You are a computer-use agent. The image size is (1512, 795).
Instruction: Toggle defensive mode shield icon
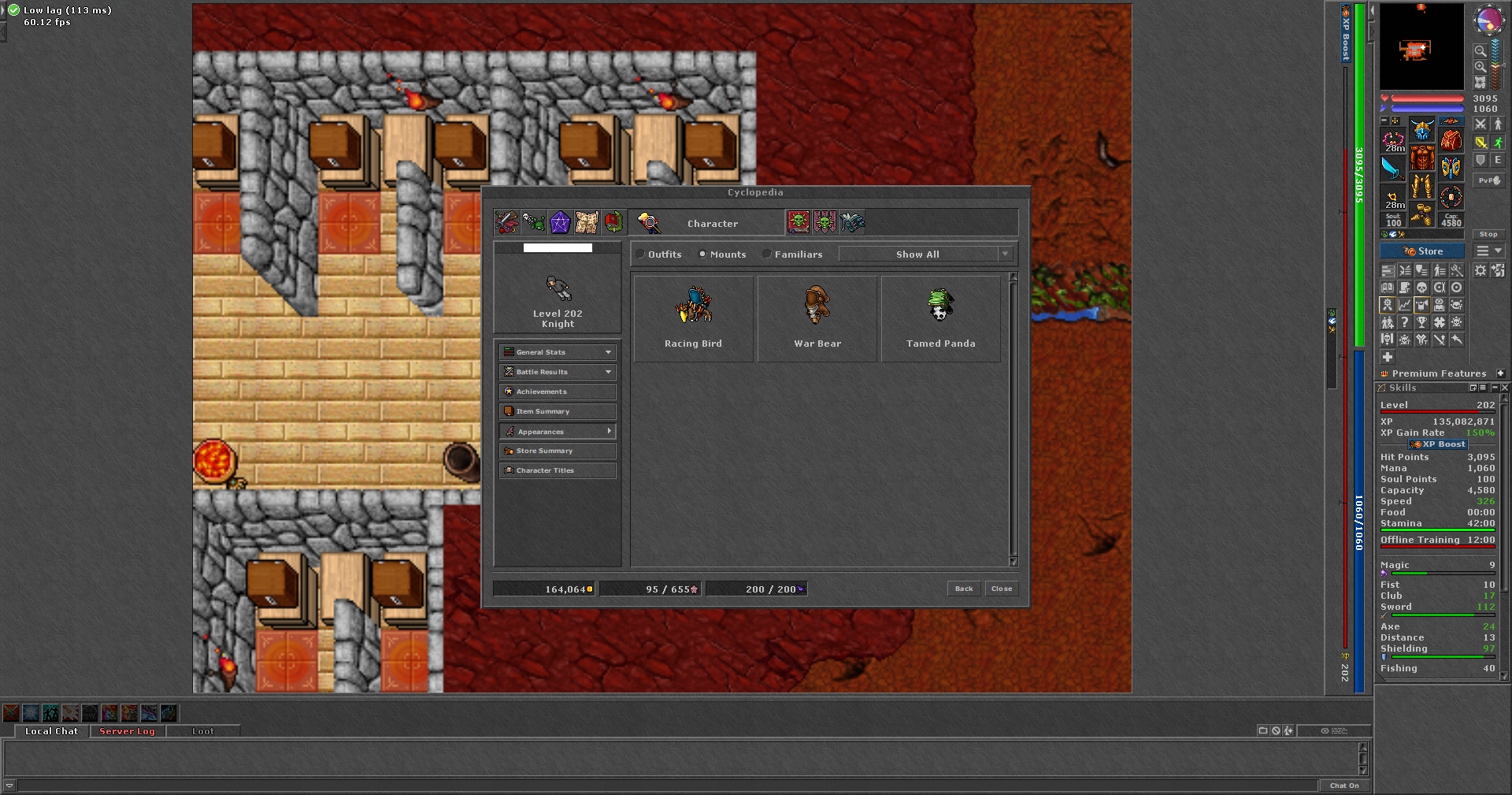pos(1480,160)
